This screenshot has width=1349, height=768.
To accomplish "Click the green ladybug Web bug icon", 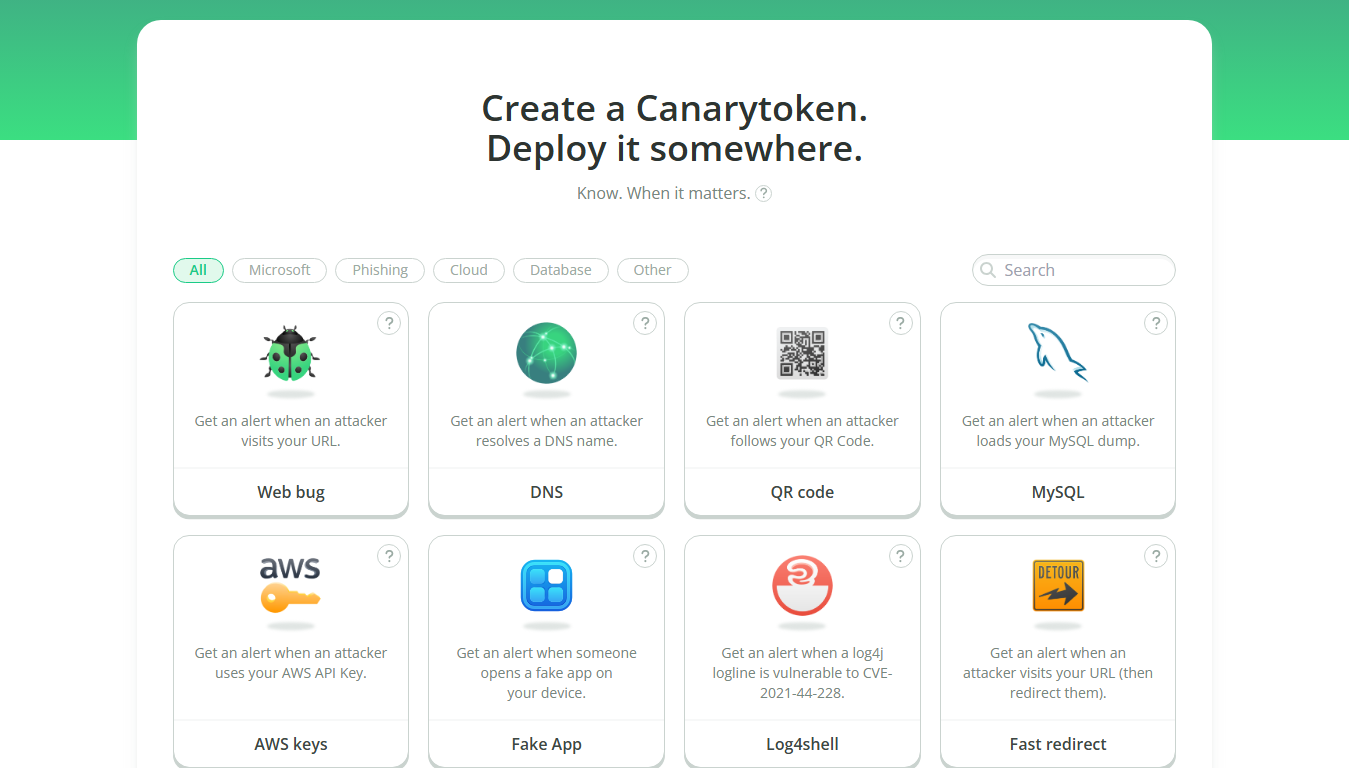I will pyautogui.click(x=290, y=353).
